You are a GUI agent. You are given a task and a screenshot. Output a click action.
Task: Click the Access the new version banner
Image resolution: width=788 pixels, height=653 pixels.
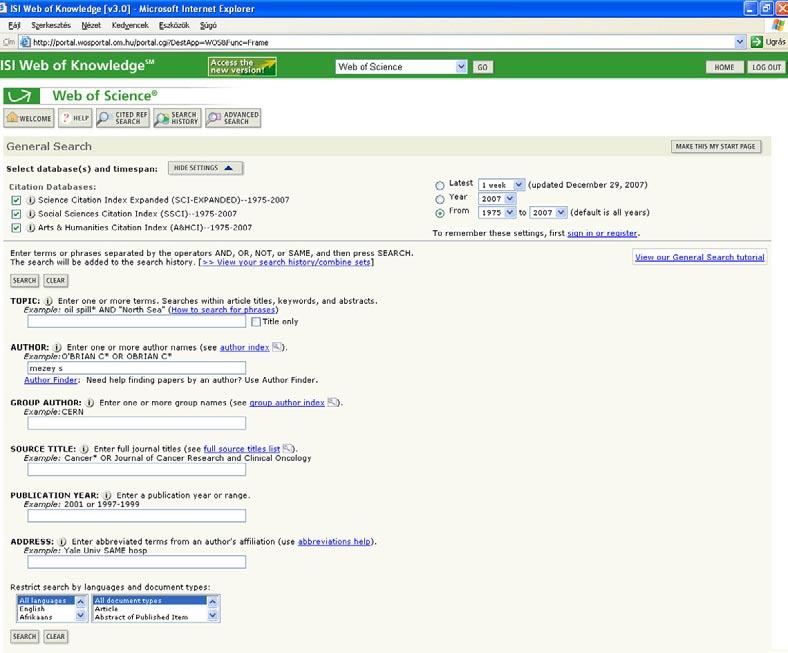coord(242,67)
